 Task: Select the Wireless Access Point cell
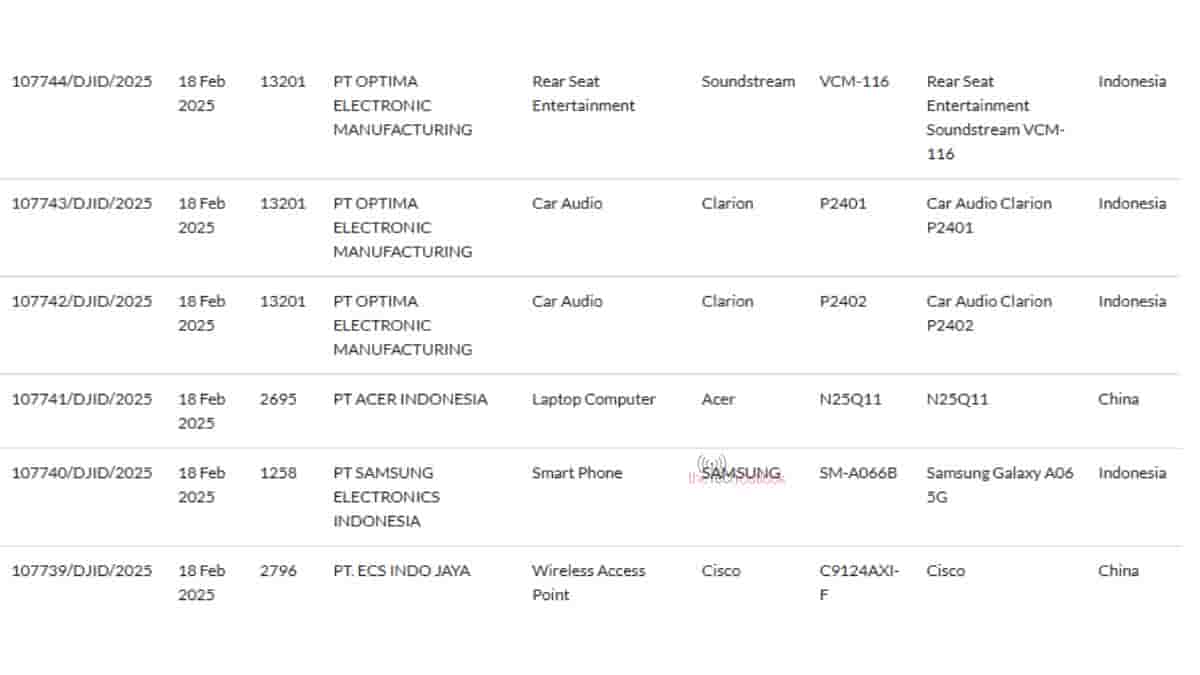[588, 583]
